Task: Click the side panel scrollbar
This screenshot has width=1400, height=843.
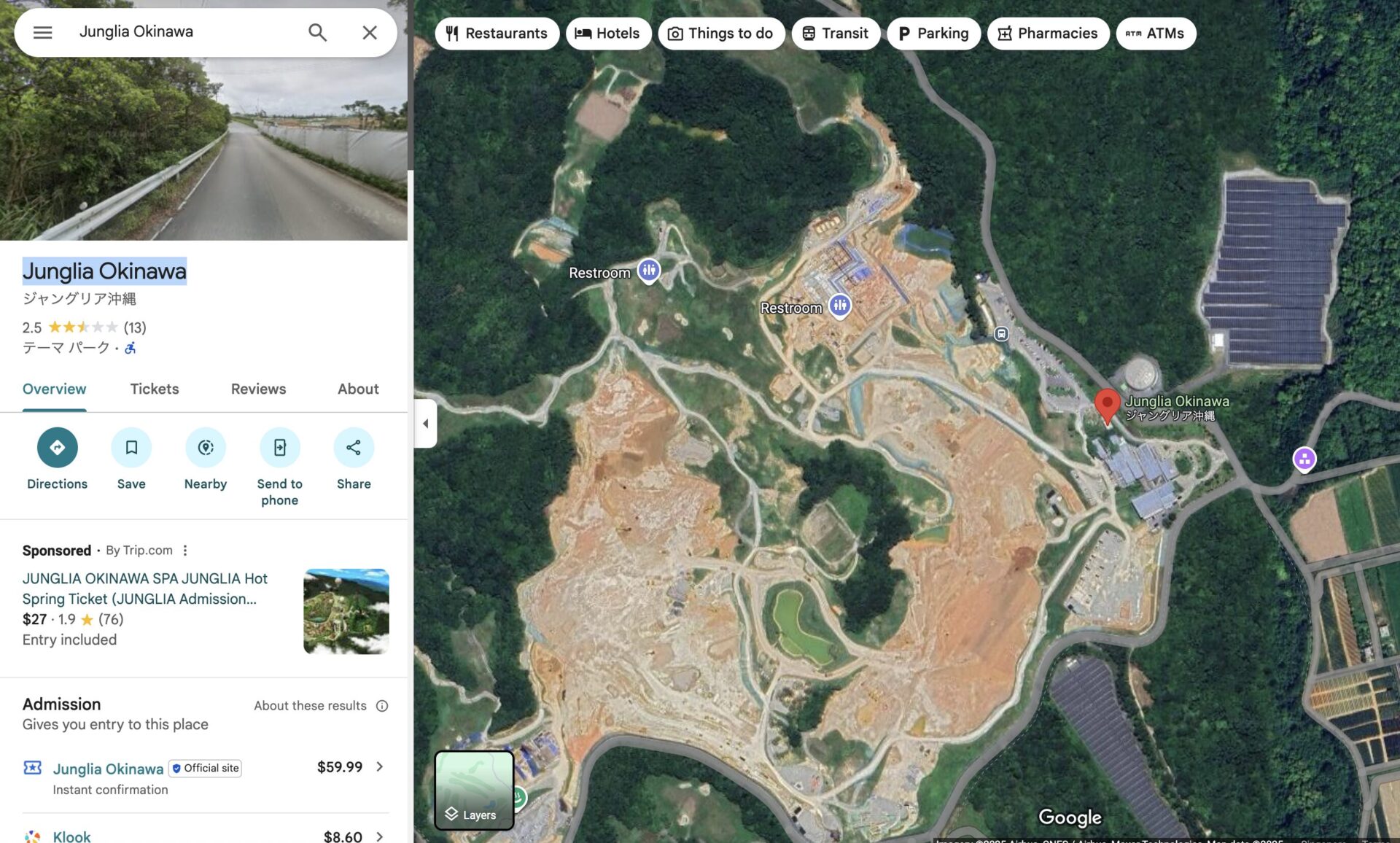Action: (x=411, y=85)
